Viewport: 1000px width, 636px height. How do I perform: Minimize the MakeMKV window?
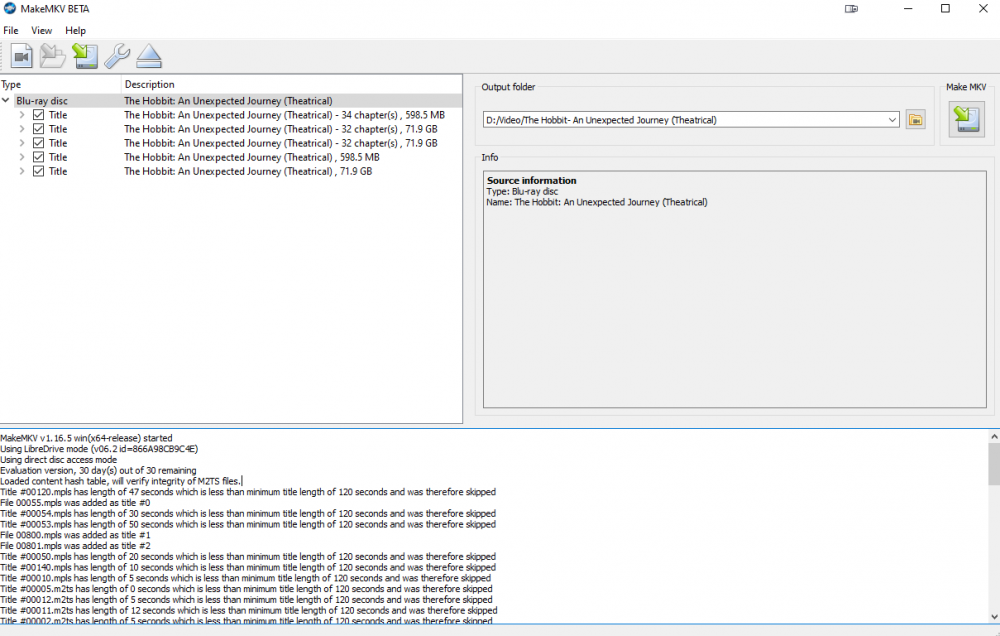pos(908,9)
